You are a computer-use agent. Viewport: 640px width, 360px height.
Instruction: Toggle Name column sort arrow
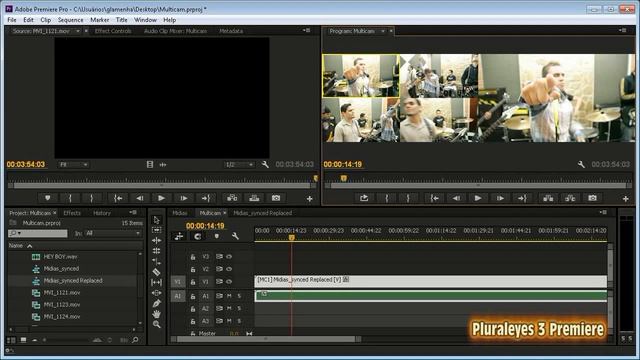[29, 246]
